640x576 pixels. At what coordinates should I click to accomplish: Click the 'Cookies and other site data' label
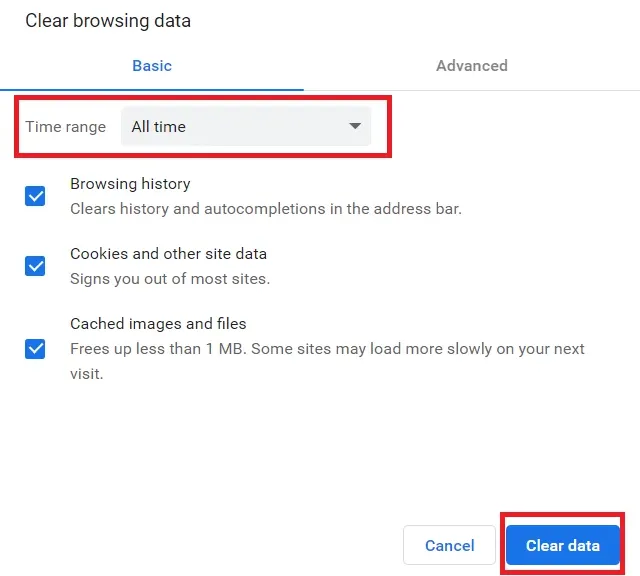[169, 254]
